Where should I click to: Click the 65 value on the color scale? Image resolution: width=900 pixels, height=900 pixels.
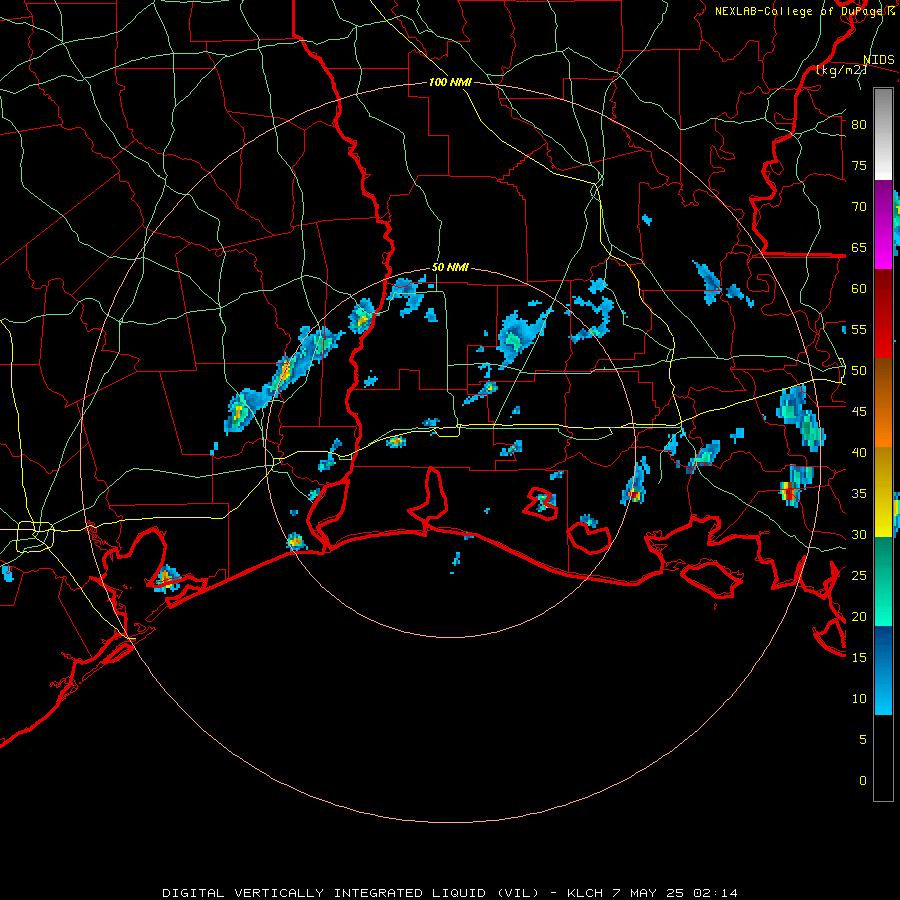(859, 248)
